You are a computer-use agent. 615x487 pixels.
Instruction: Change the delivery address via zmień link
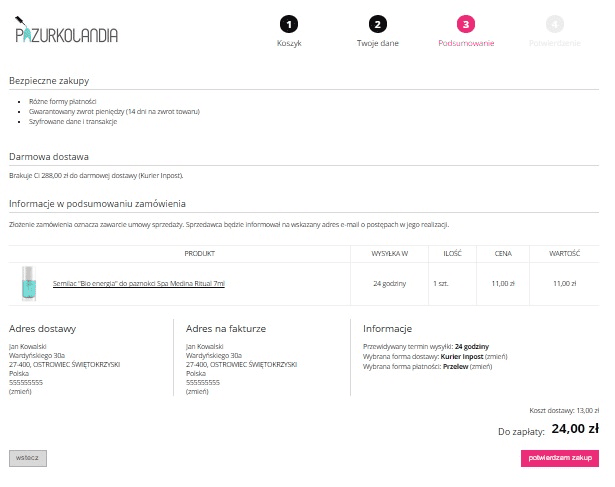tap(20, 391)
